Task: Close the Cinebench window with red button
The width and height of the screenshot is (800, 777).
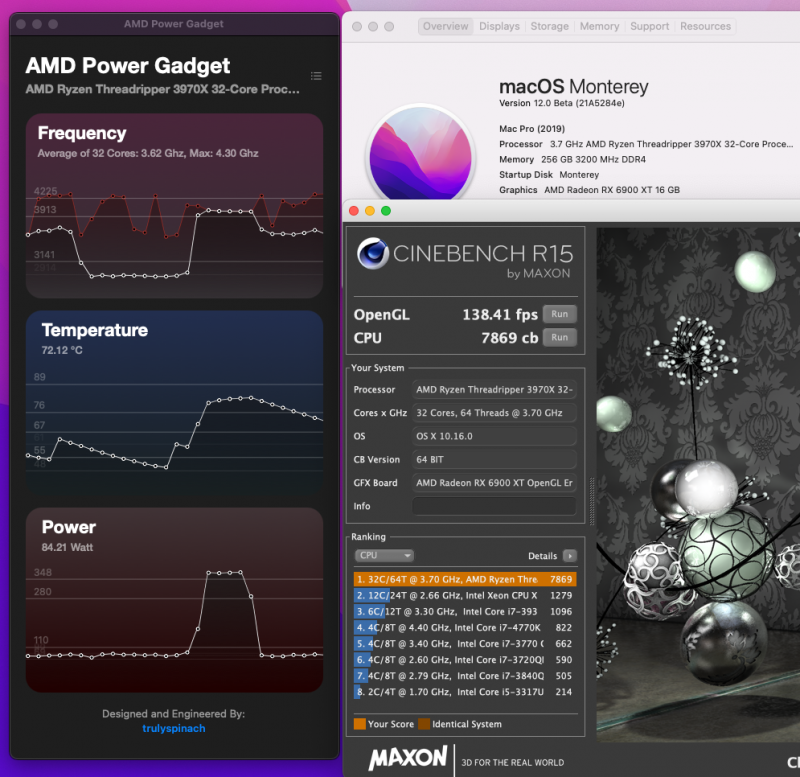Action: pos(354,211)
